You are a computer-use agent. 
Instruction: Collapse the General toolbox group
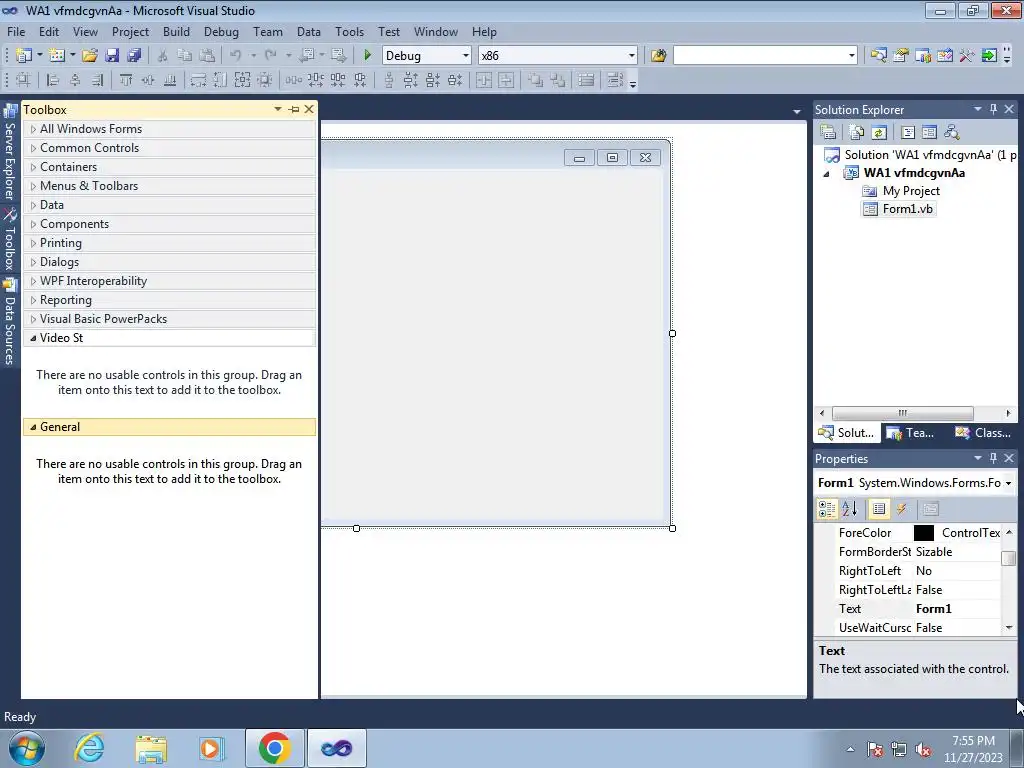point(33,427)
